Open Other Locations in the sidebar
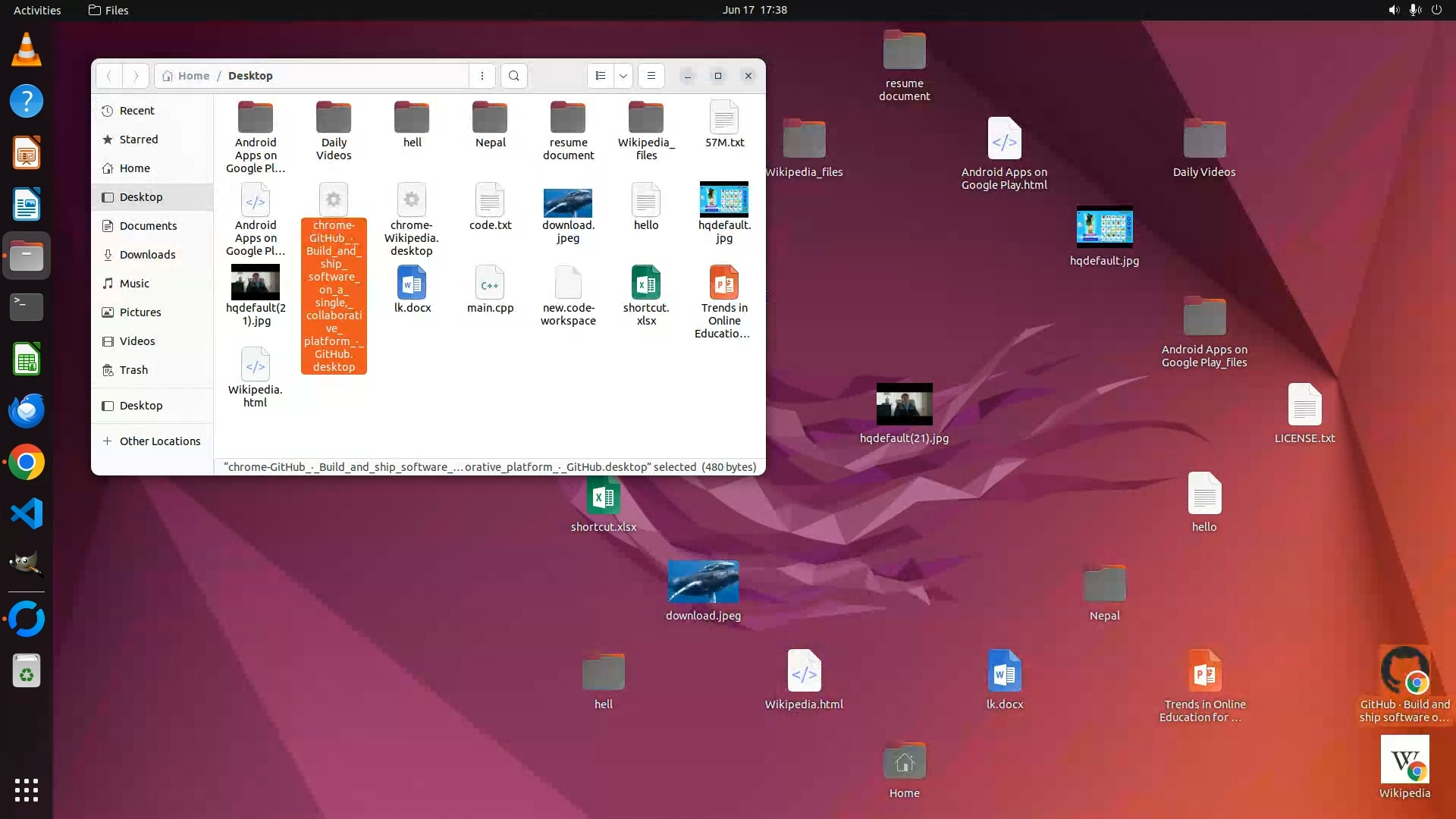The height and width of the screenshot is (819, 1456). click(159, 441)
